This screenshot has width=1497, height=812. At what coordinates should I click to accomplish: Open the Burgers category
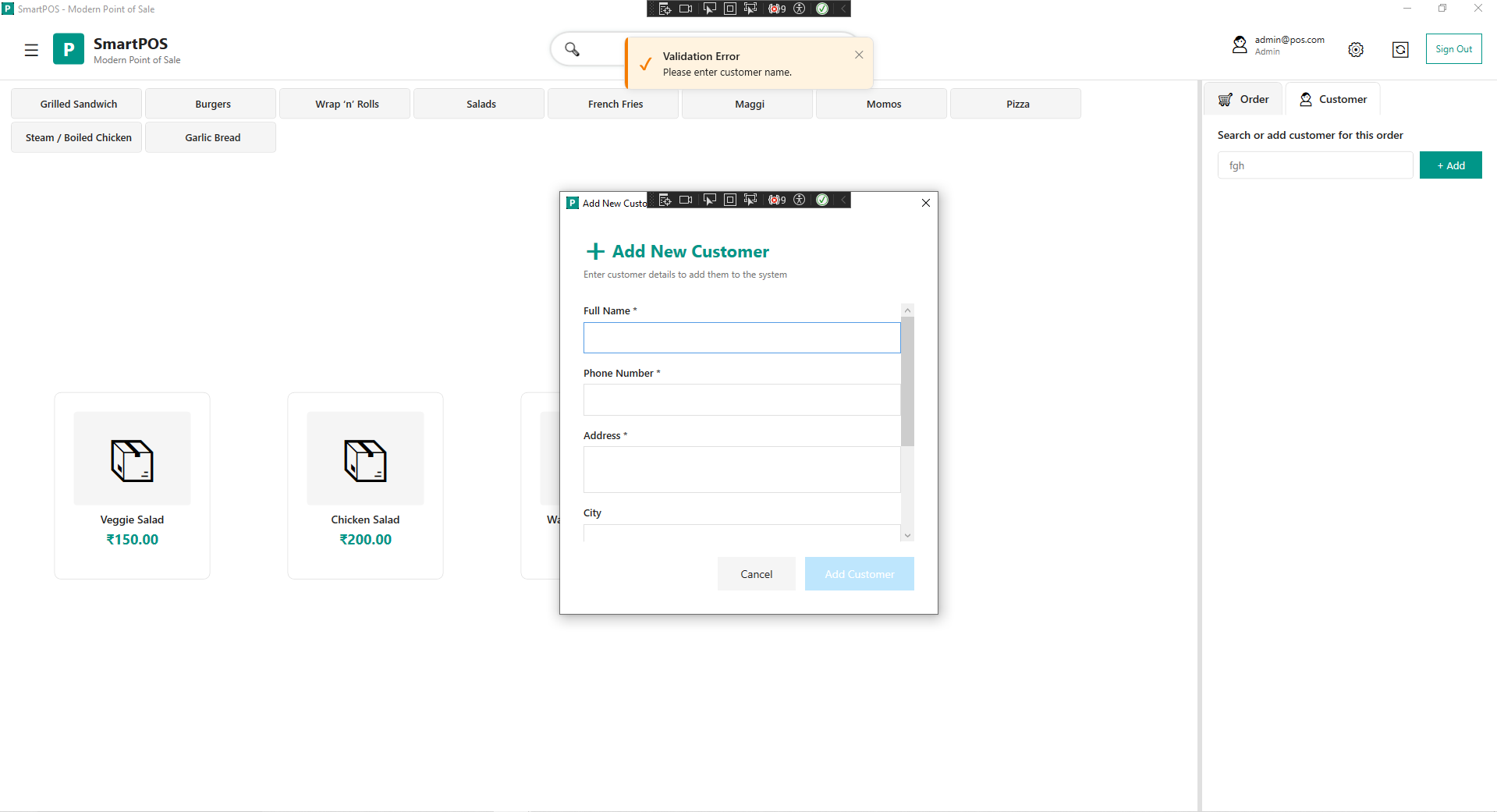point(212,104)
